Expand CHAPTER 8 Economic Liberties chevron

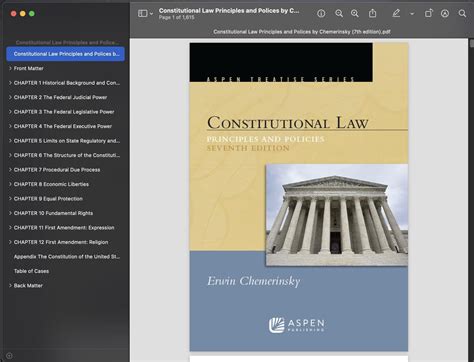click(10, 184)
